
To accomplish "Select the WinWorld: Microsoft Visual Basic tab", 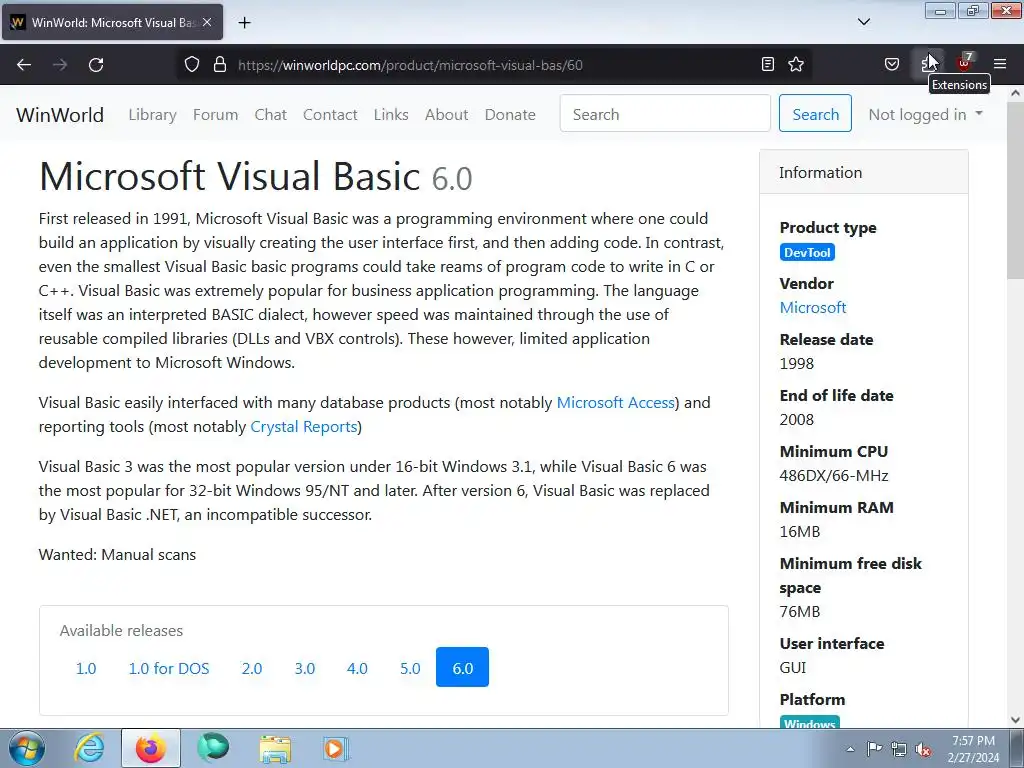I will pyautogui.click(x=112, y=22).
